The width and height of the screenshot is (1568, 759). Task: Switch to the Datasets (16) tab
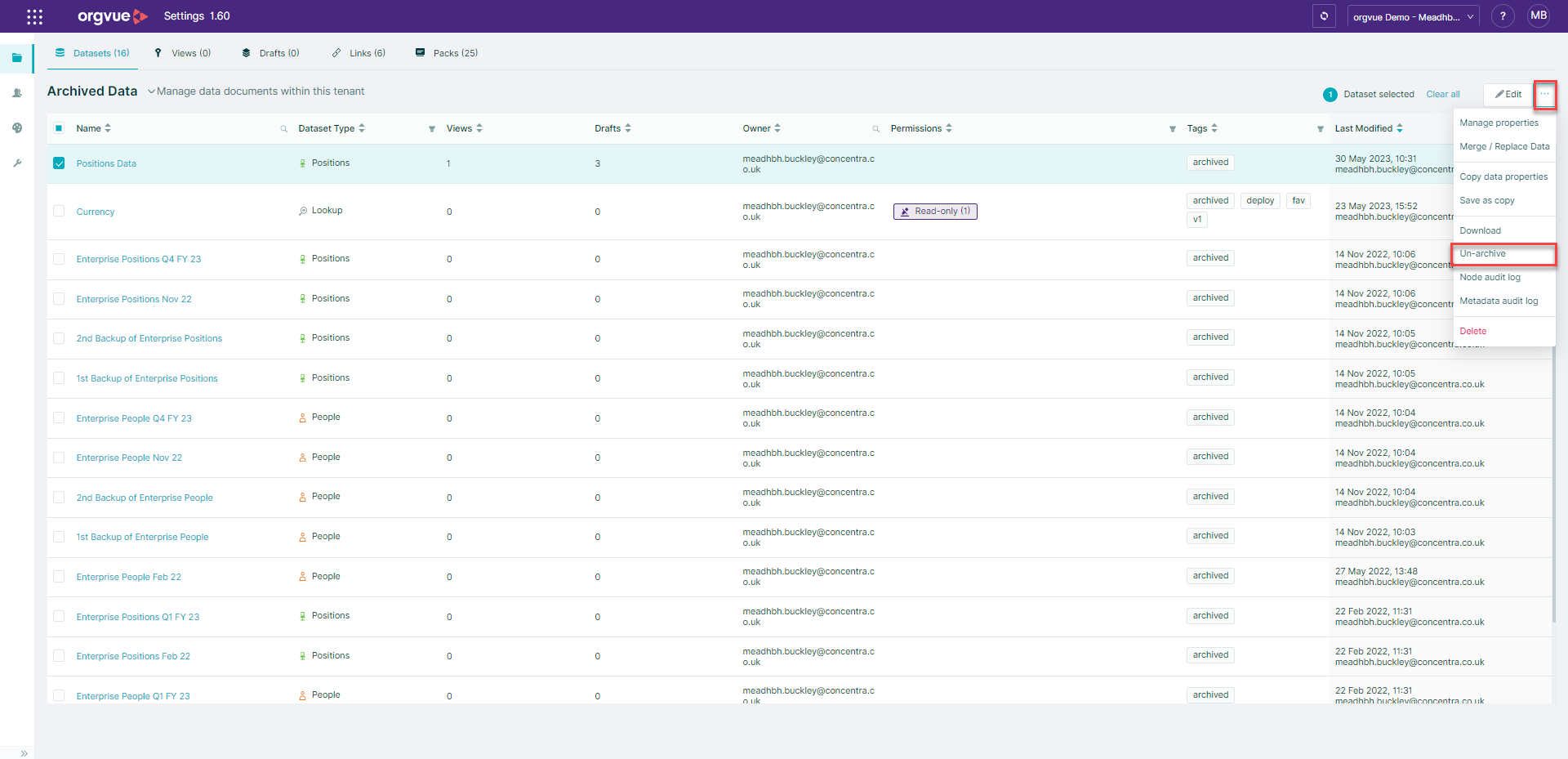click(x=92, y=53)
